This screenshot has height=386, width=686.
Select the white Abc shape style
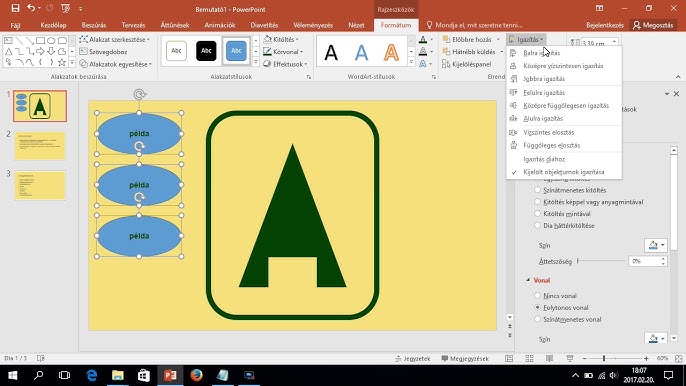(176, 51)
